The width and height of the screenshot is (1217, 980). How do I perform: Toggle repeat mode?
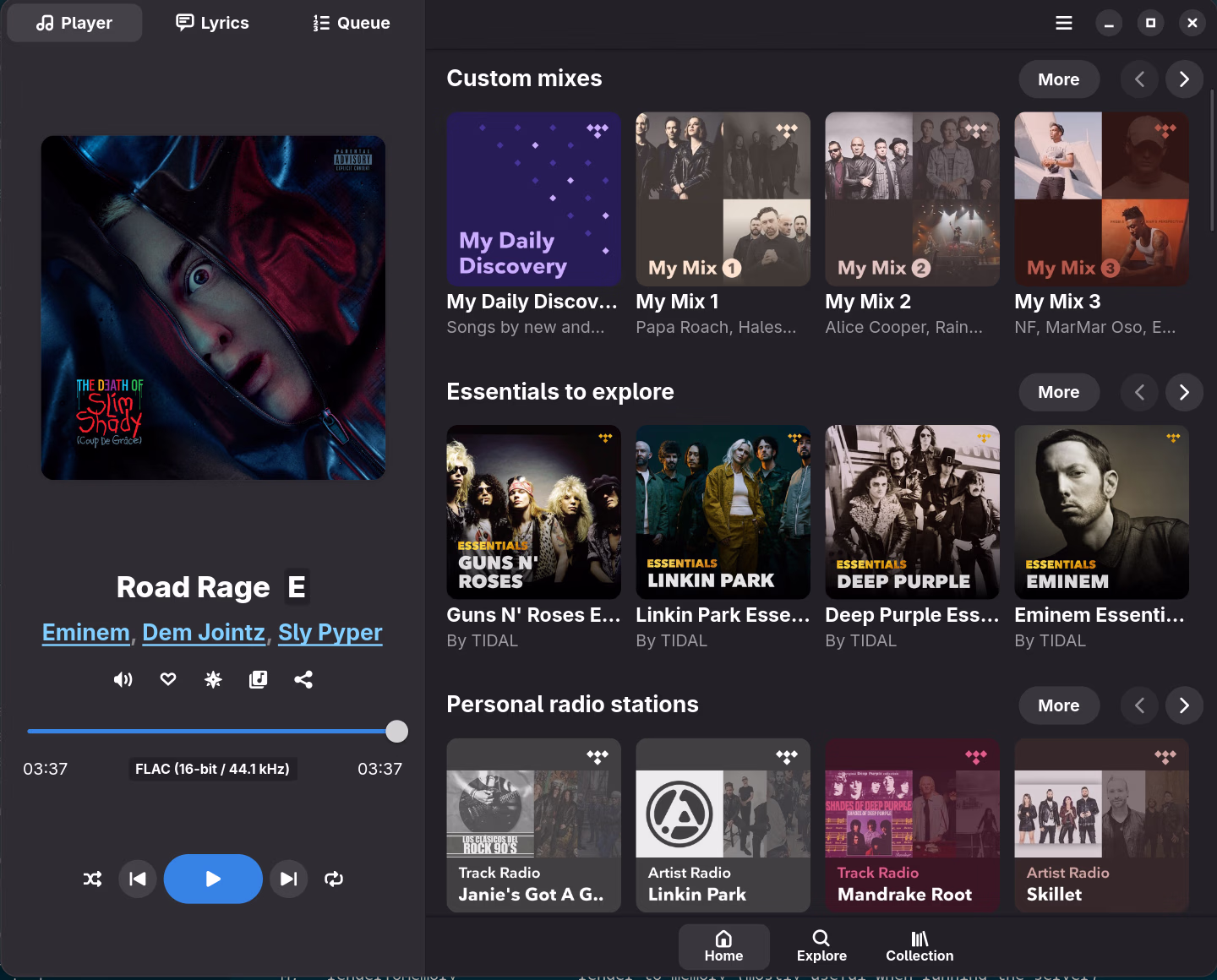[x=334, y=879]
